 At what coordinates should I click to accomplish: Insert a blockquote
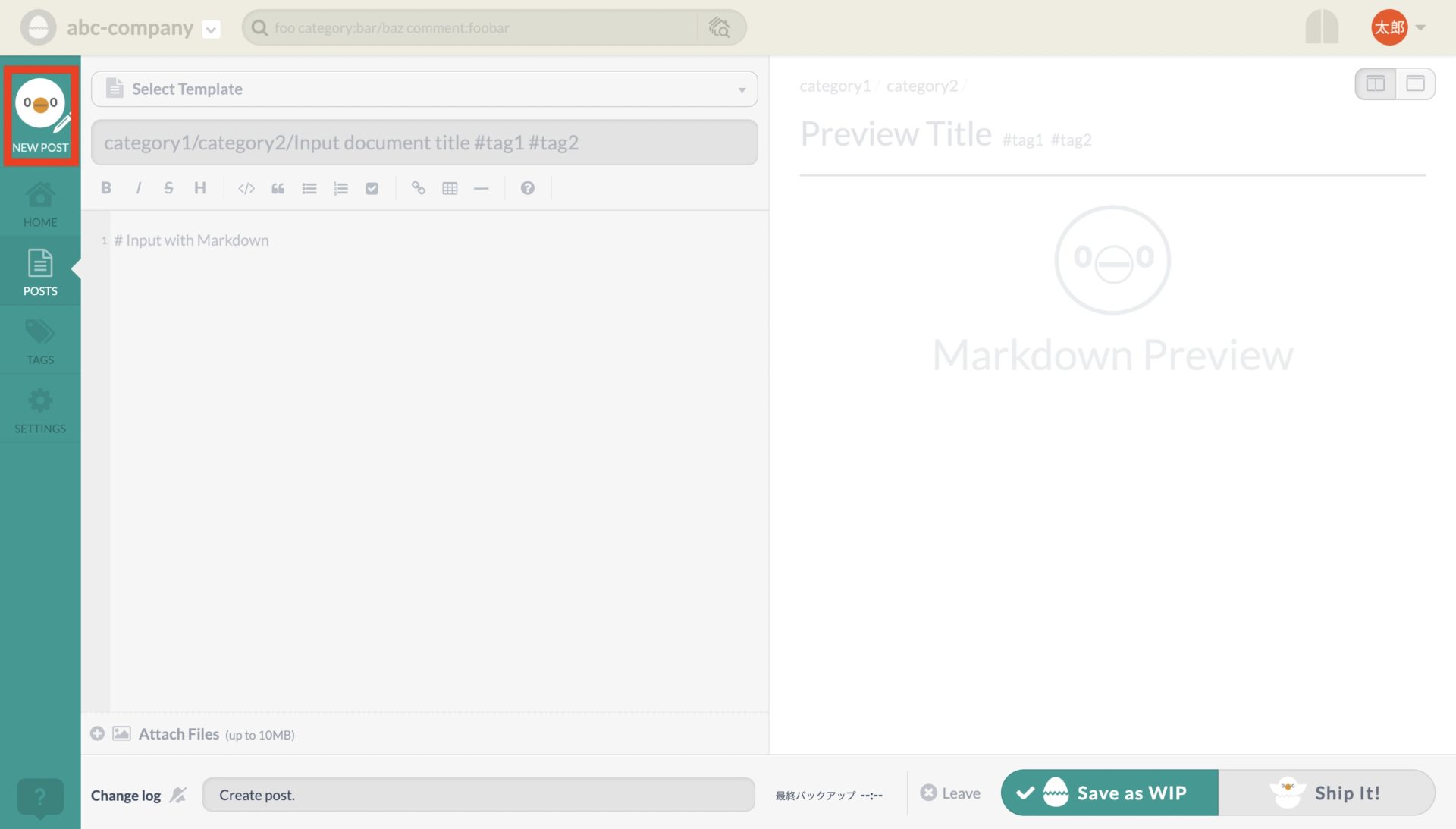tap(278, 188)
